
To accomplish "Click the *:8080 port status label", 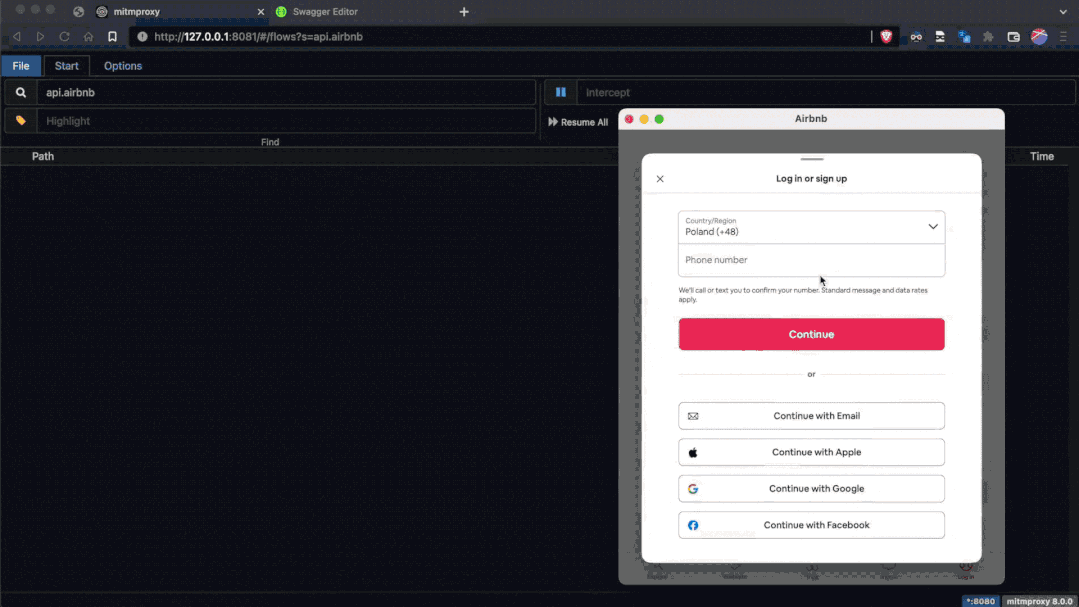I will (980, 601).
